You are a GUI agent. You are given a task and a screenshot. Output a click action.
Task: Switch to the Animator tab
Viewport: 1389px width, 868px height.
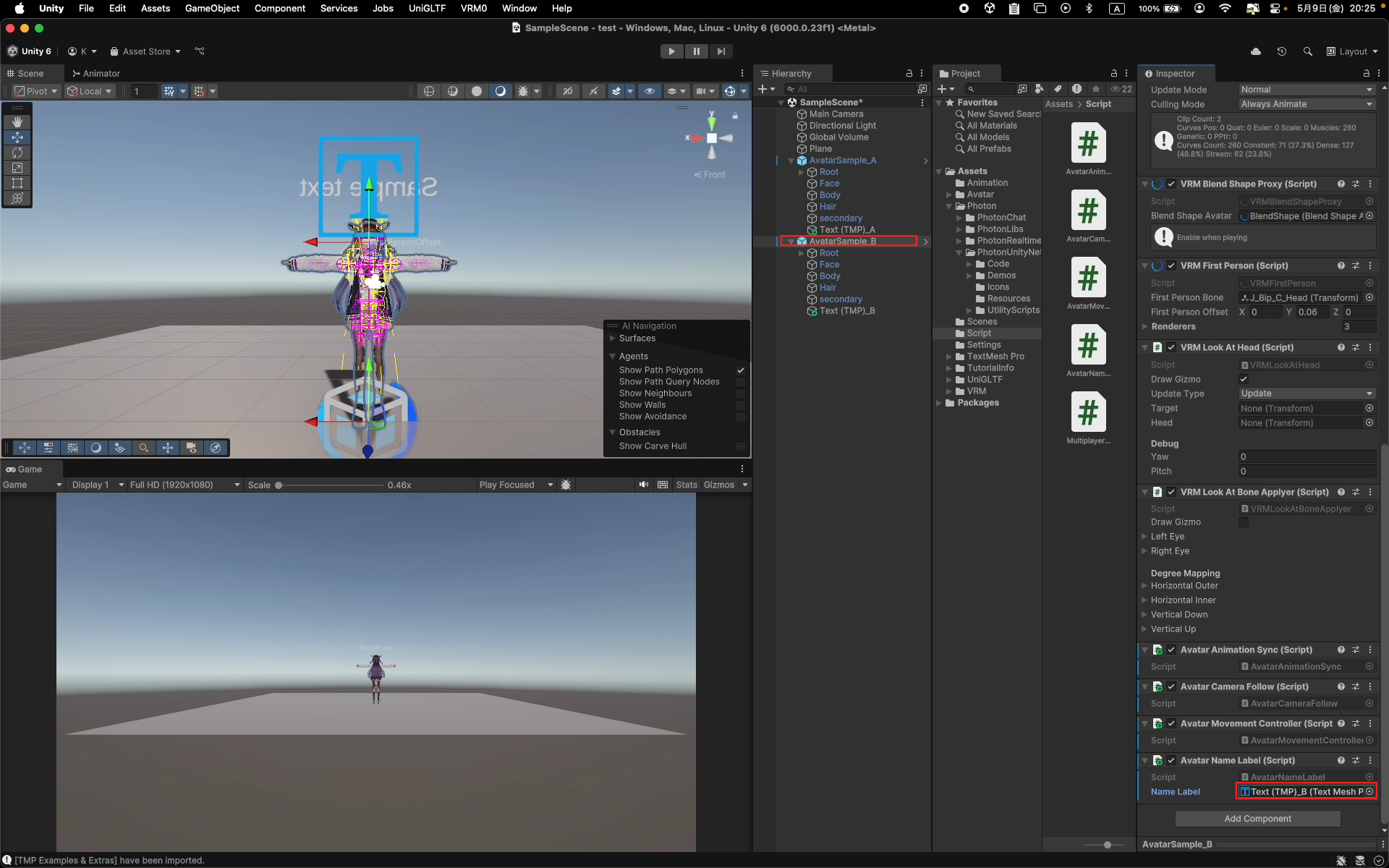click(95, 74)
